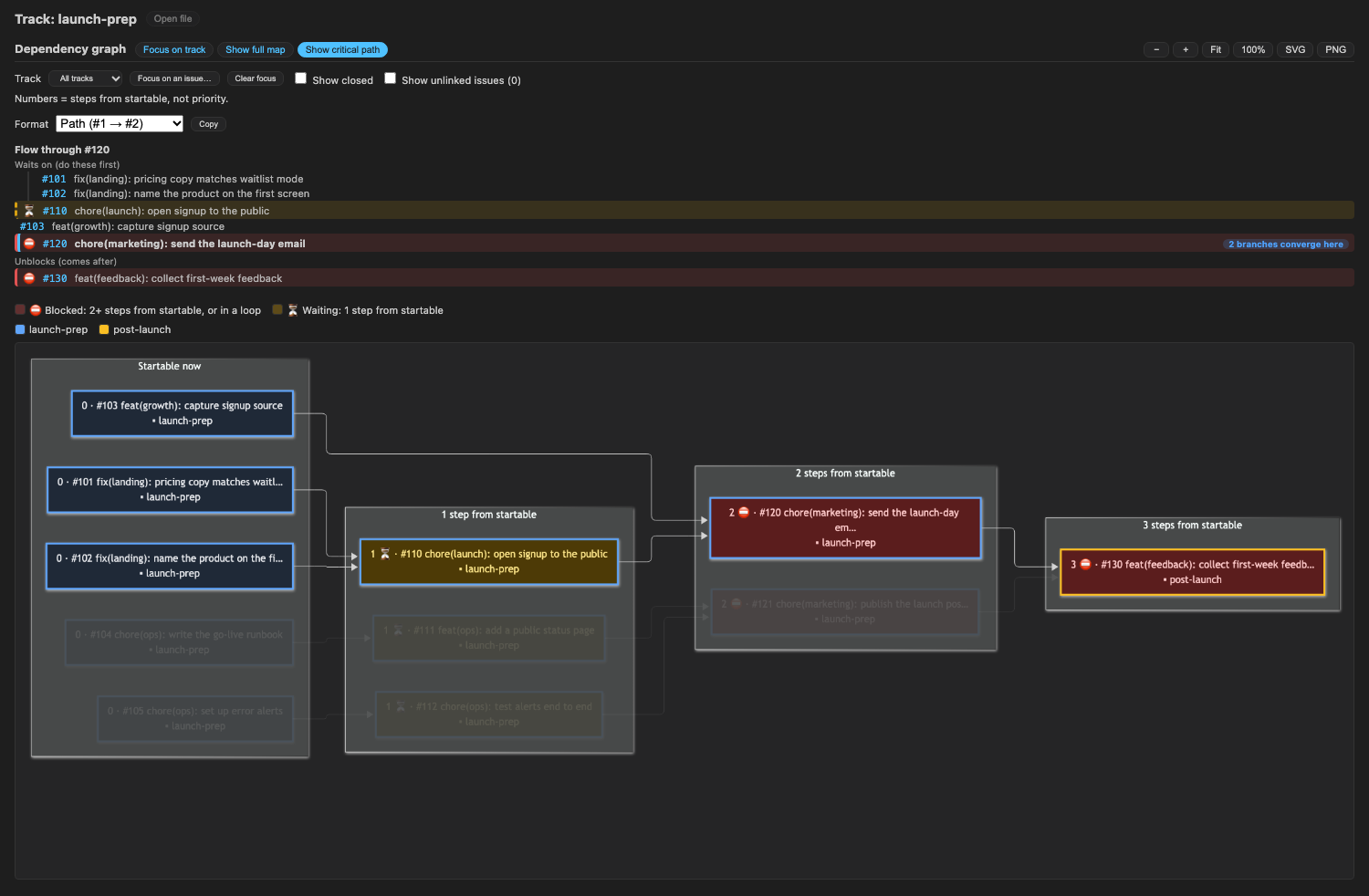Select the Show critical path view
Image resolution: width=1369 pixels, height=896 pixels.
pos(342,49)
